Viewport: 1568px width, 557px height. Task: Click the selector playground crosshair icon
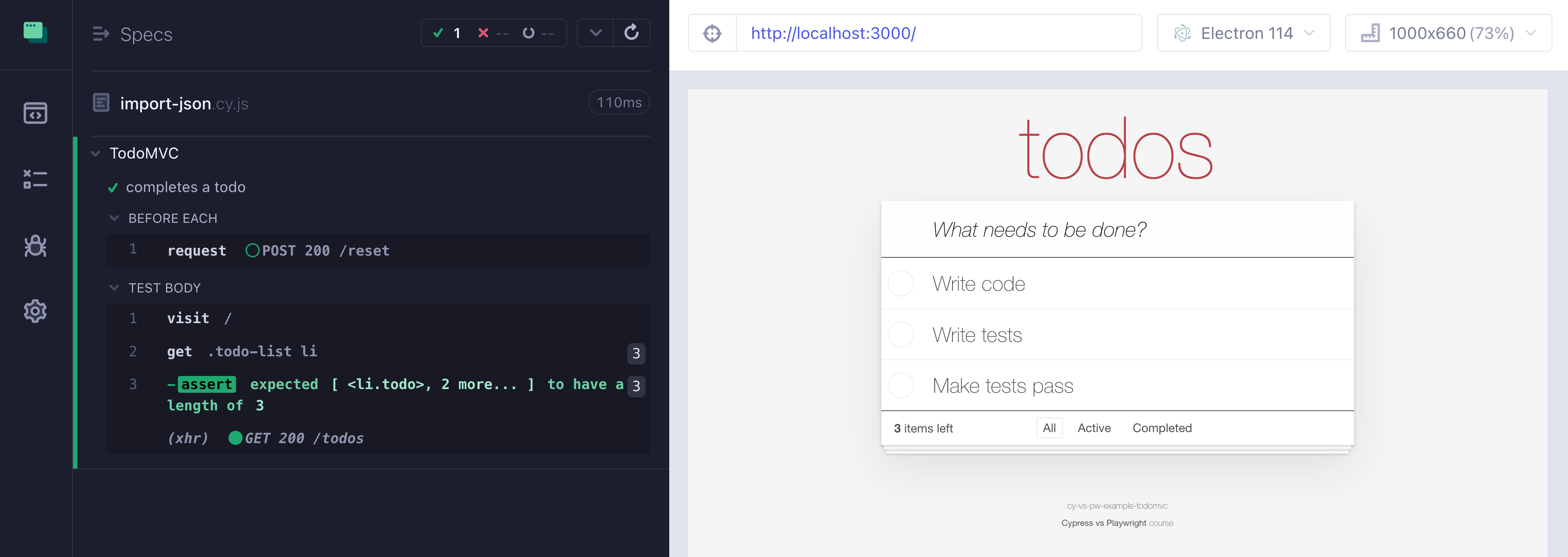[711, 34]
